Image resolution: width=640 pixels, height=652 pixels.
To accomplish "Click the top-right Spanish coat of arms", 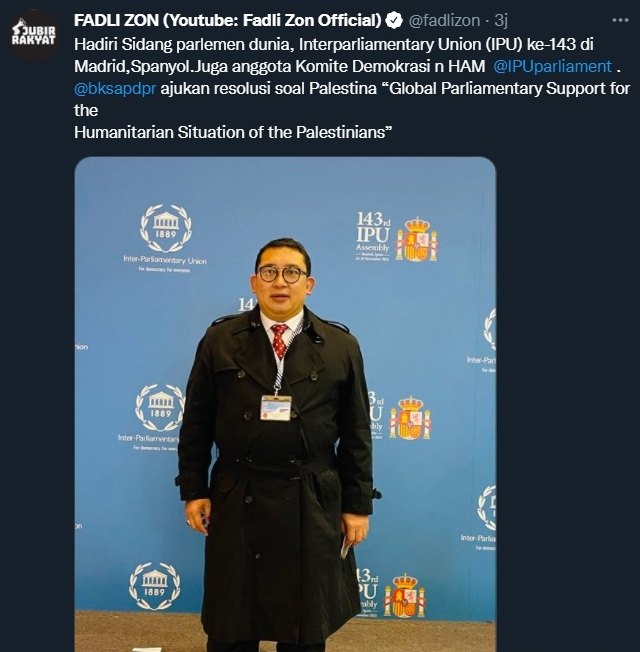I will [x=416, y=240].
